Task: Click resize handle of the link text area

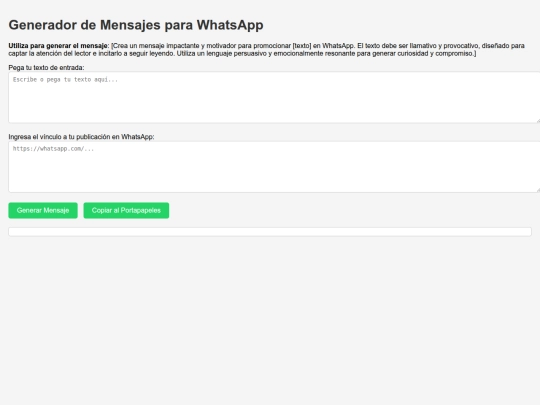Action: coord(538,190)
